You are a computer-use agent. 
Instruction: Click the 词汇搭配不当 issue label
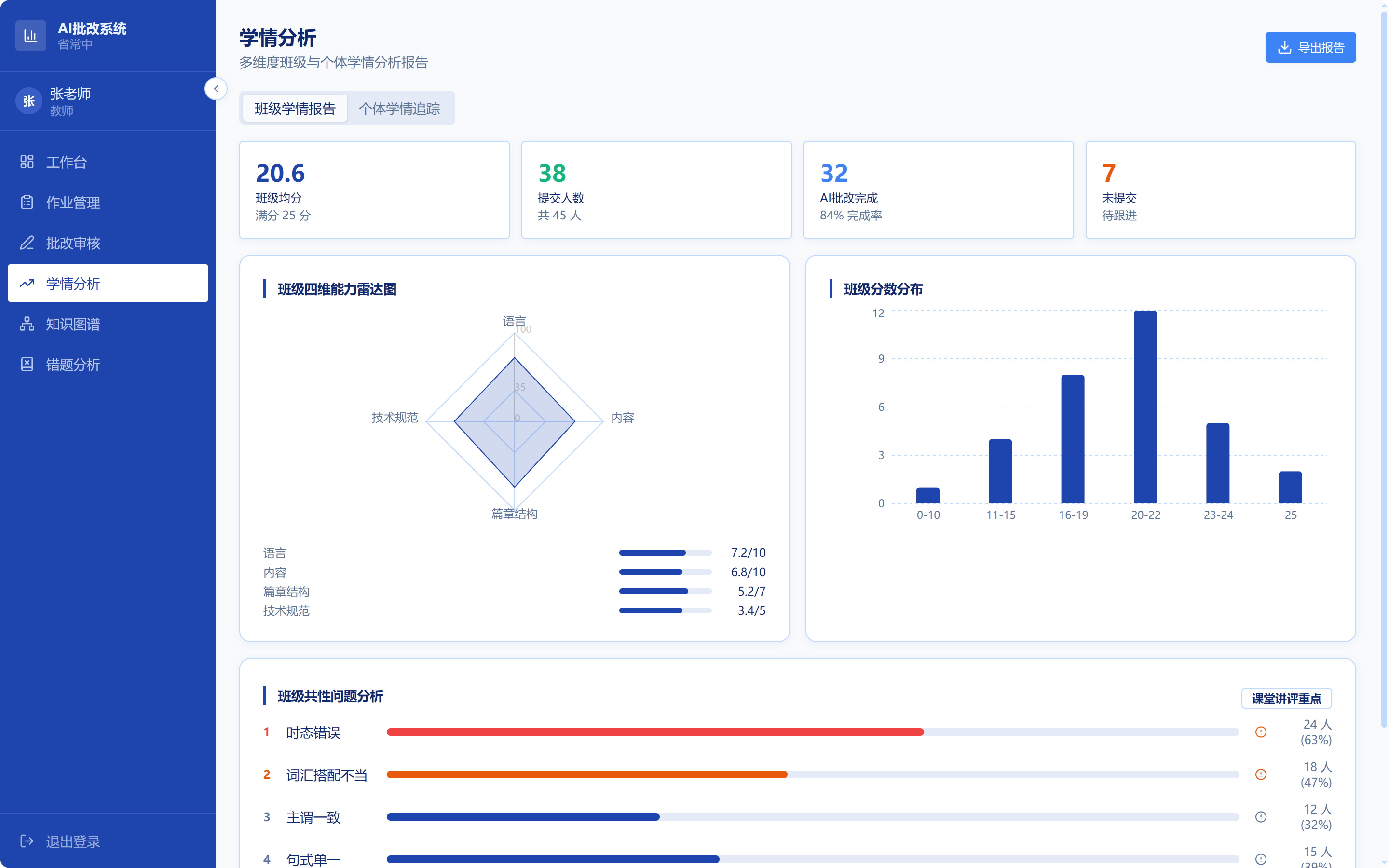click(327, 775)
